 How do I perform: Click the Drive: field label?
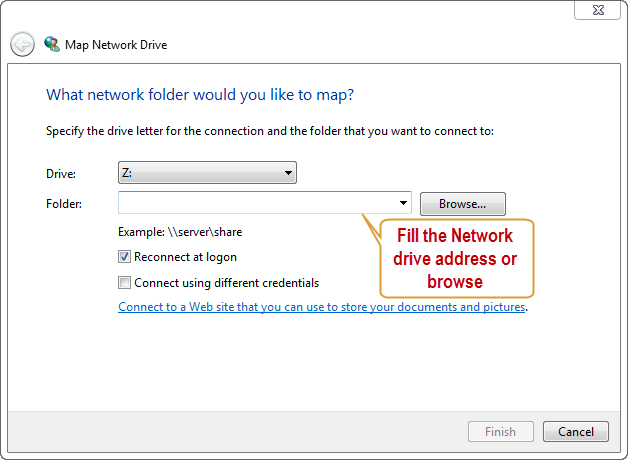point(61,174)
